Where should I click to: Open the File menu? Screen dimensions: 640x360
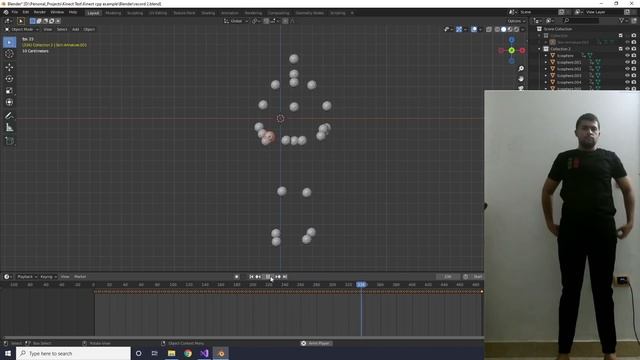tap(15, 12)
